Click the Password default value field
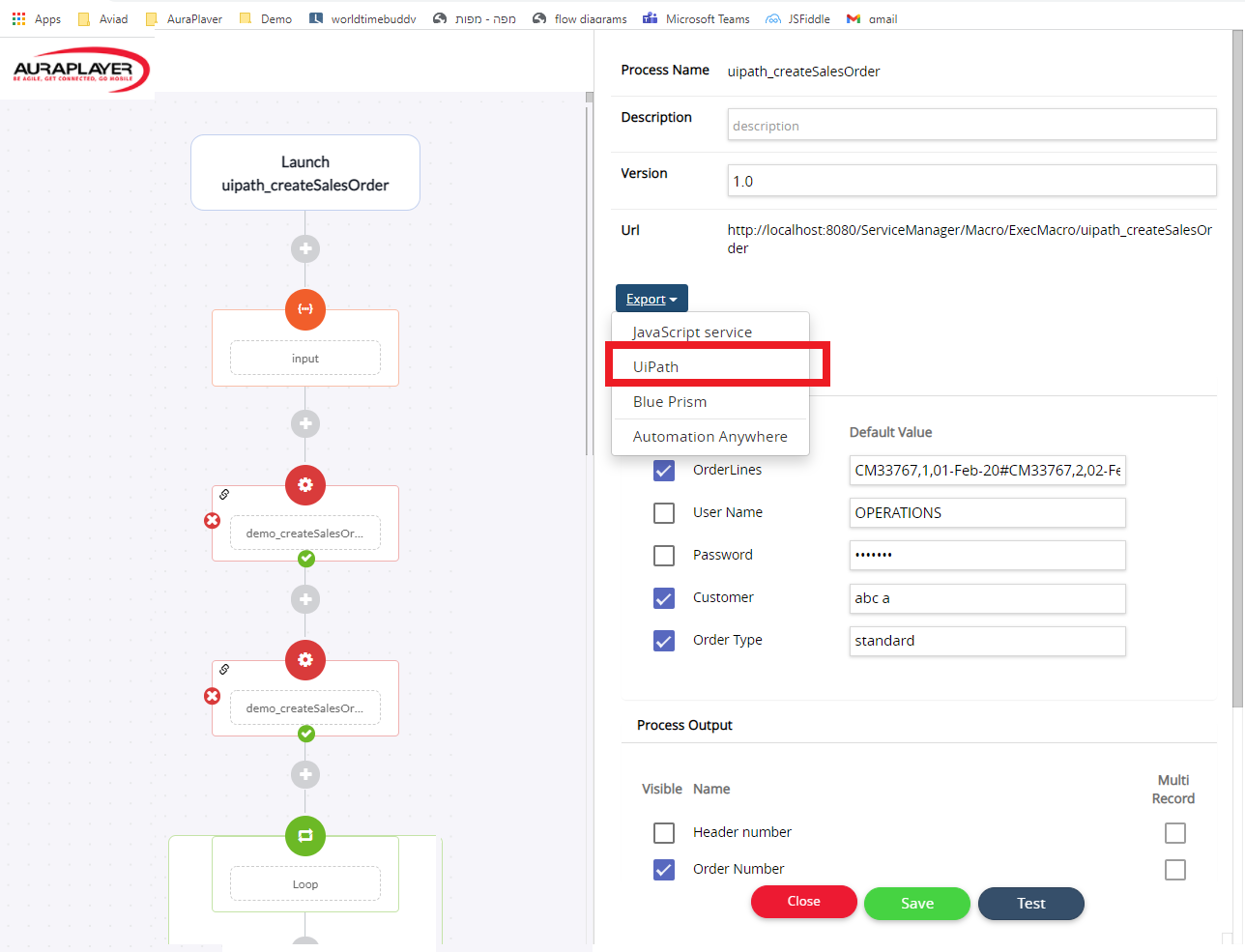This screenshot has height=952, width=1245. (988, 555)
